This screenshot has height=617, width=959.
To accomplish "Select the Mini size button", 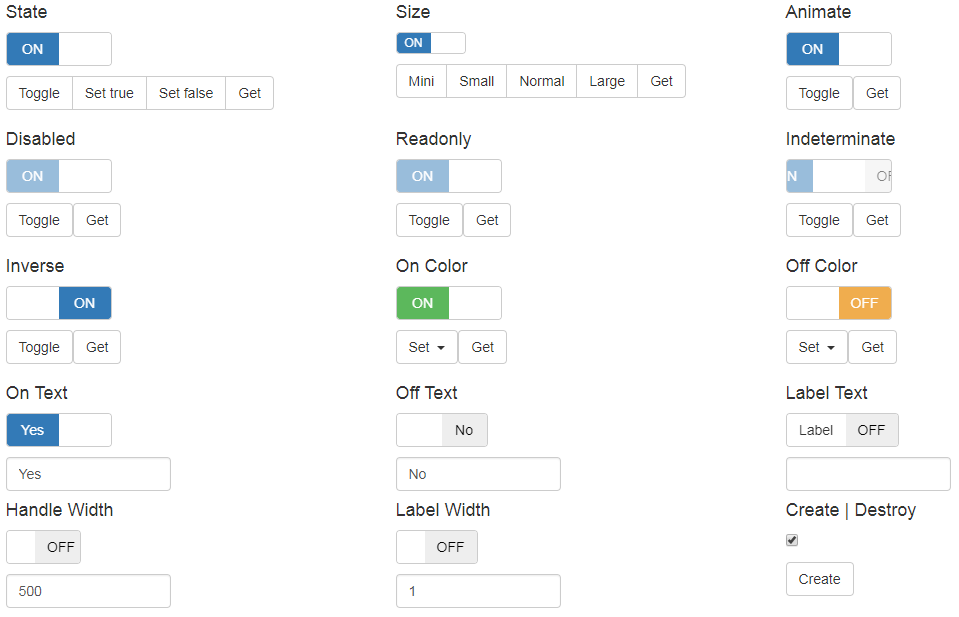I will pyautogui.click(x=420, y=81).
